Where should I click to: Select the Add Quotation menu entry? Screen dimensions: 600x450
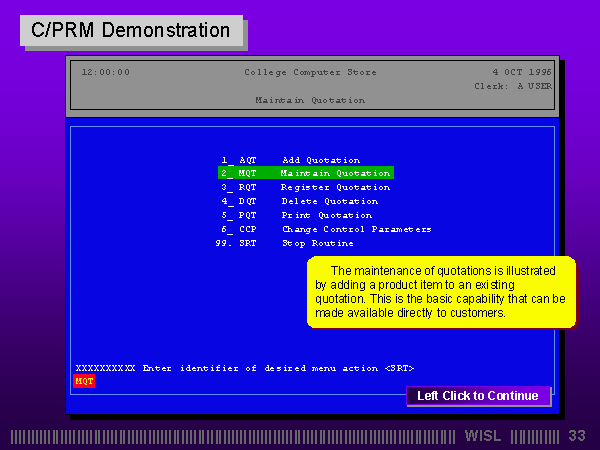pyautogui.click(x=320, y=160)
